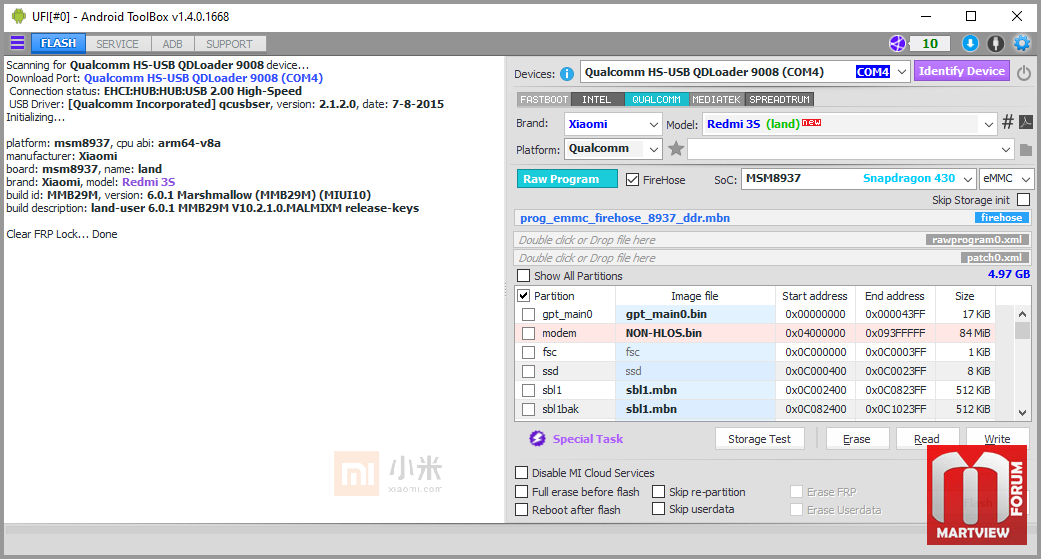Screen dimensions: 1041x559
Task: Select the FASTBOOT mode tab
Action: pos(544,100)
